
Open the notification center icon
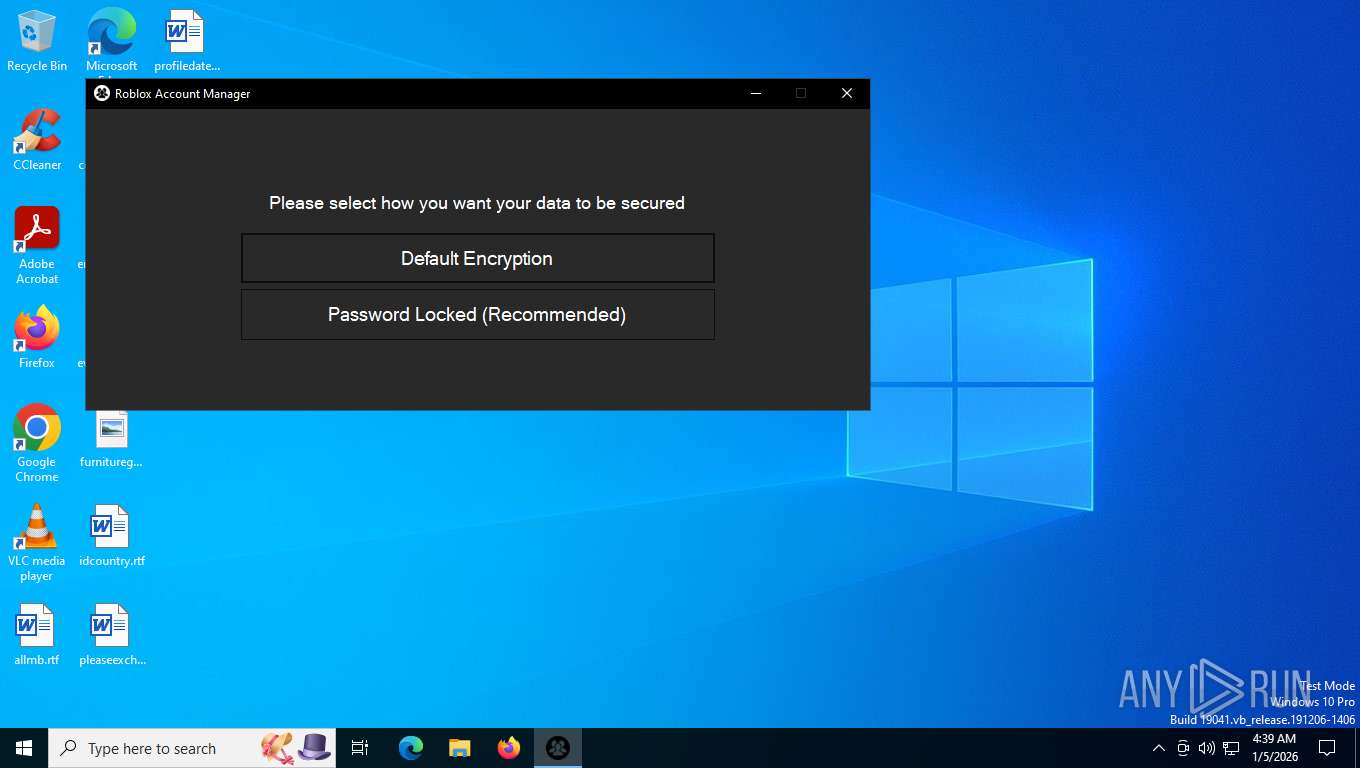[1327, 748]
